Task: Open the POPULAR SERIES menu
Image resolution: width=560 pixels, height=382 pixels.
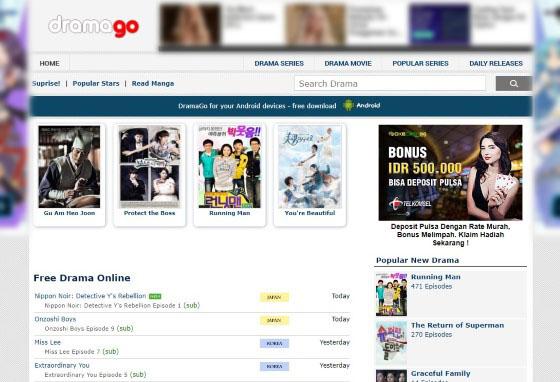Action: pos(420,64)
